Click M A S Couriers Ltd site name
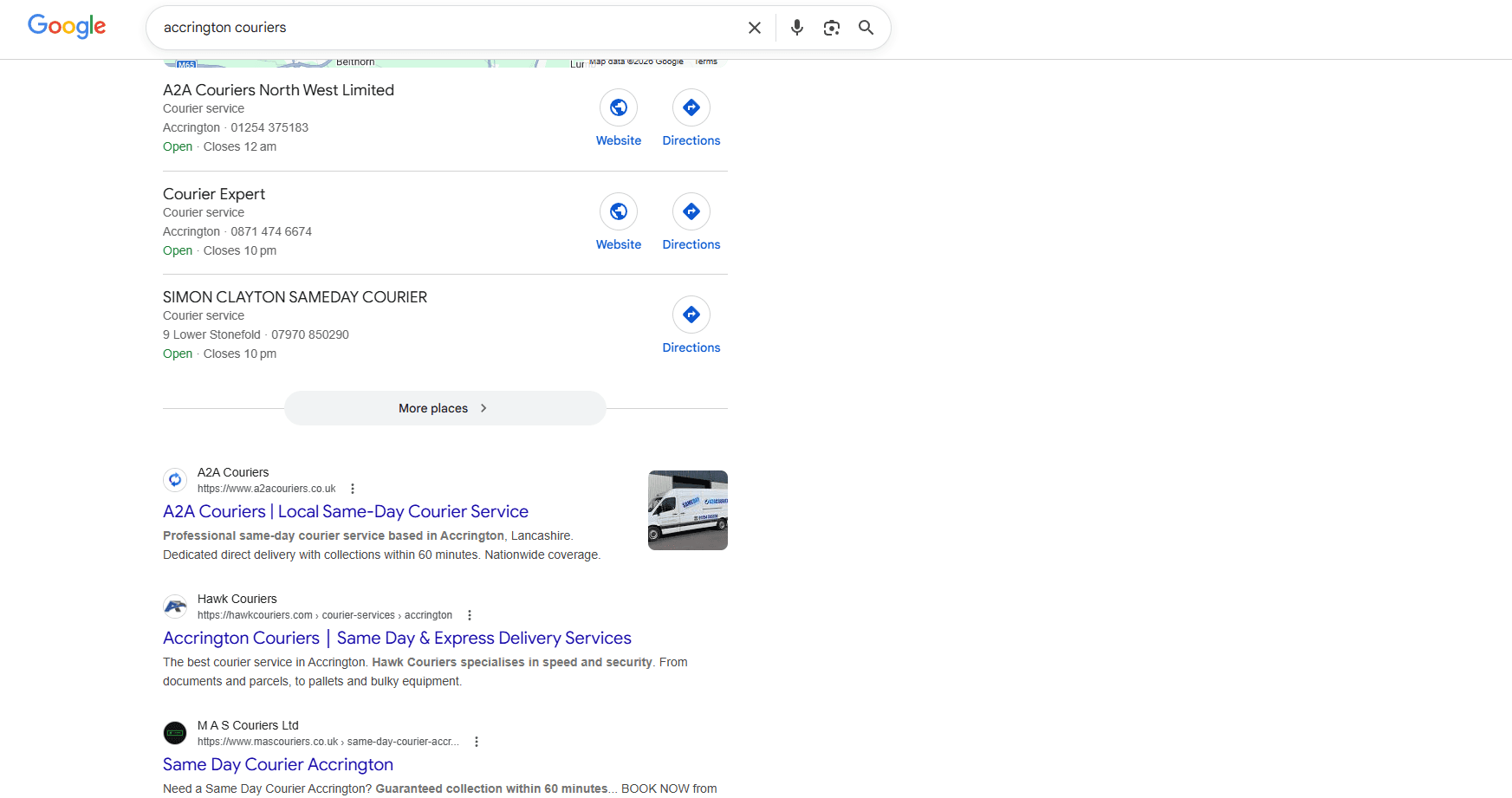The image size is (1512, 798). coord(248,725)
